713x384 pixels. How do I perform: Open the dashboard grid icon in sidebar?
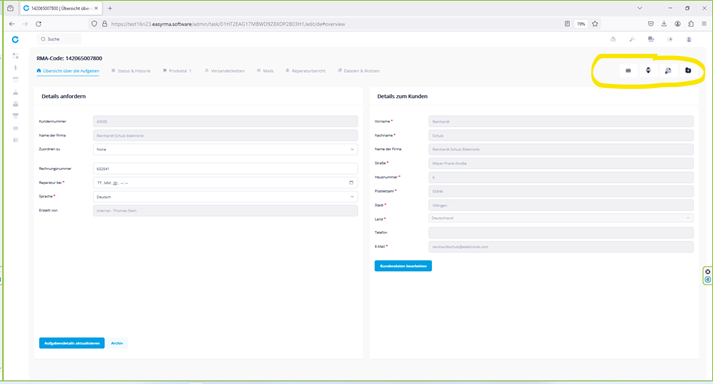point(15,56)
